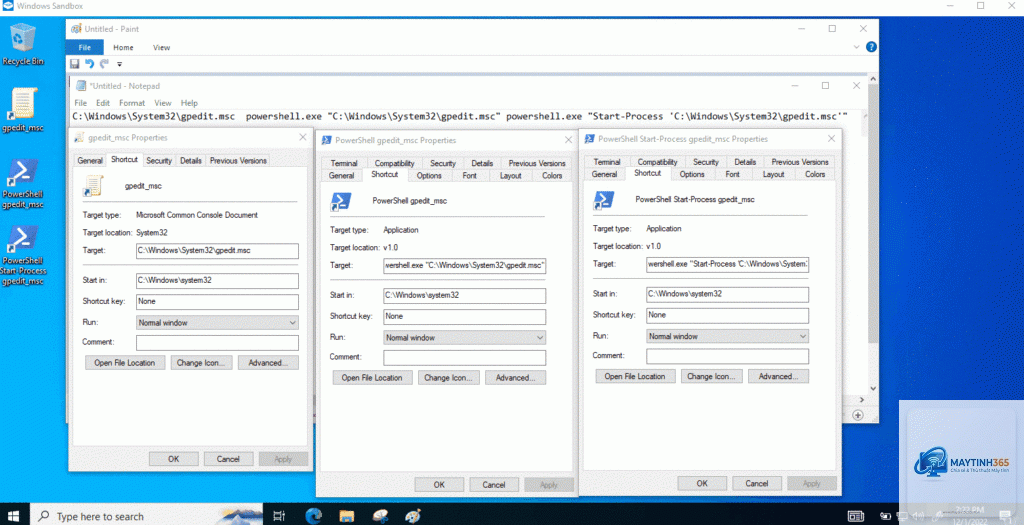Click Target field in PowerShell Start-Process Properties

pos(727,264)
